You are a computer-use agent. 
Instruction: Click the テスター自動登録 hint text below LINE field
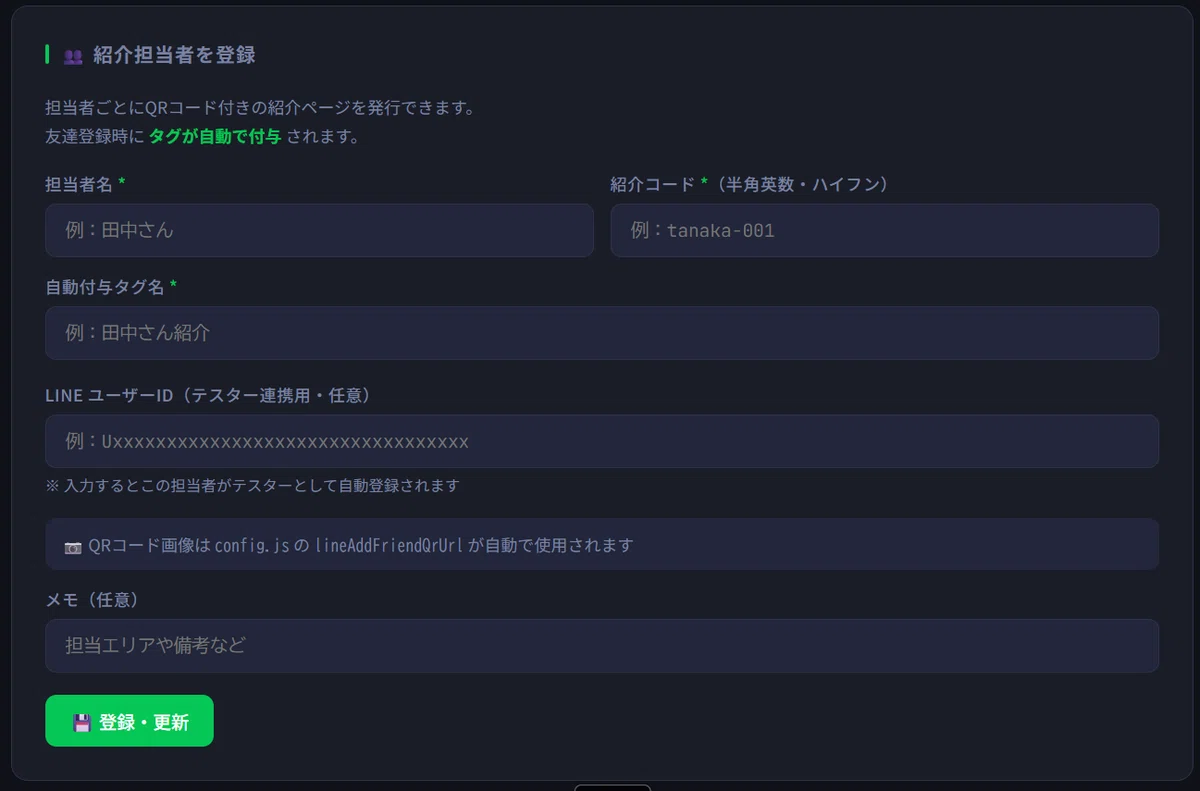point(252,486)
